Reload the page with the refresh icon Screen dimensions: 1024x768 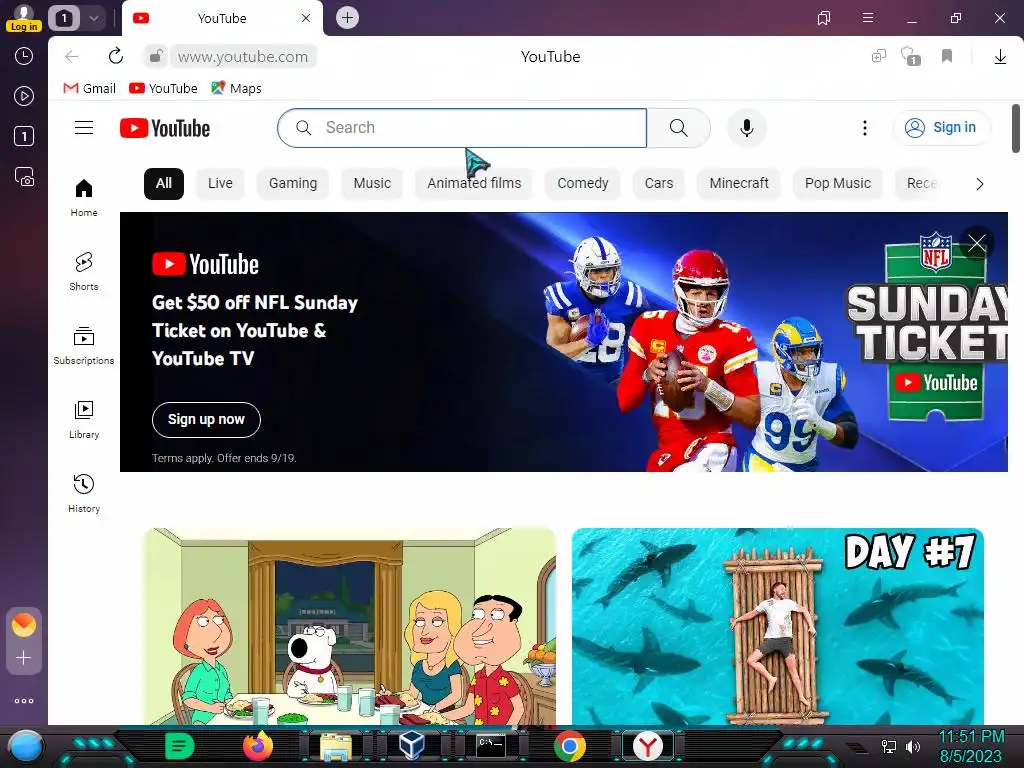[116, 56]
